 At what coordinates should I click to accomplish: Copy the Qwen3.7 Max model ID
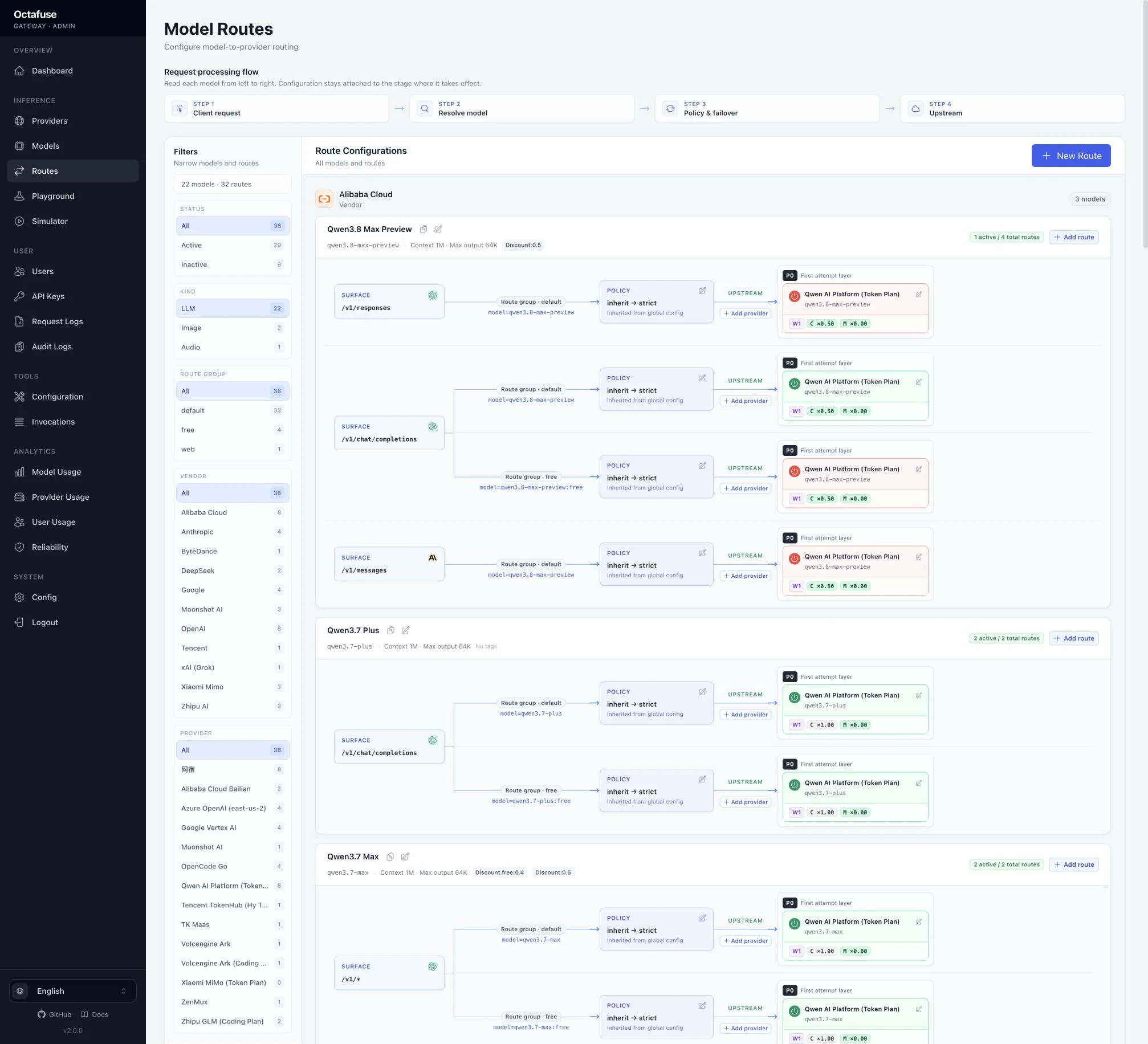click(390, 857)
